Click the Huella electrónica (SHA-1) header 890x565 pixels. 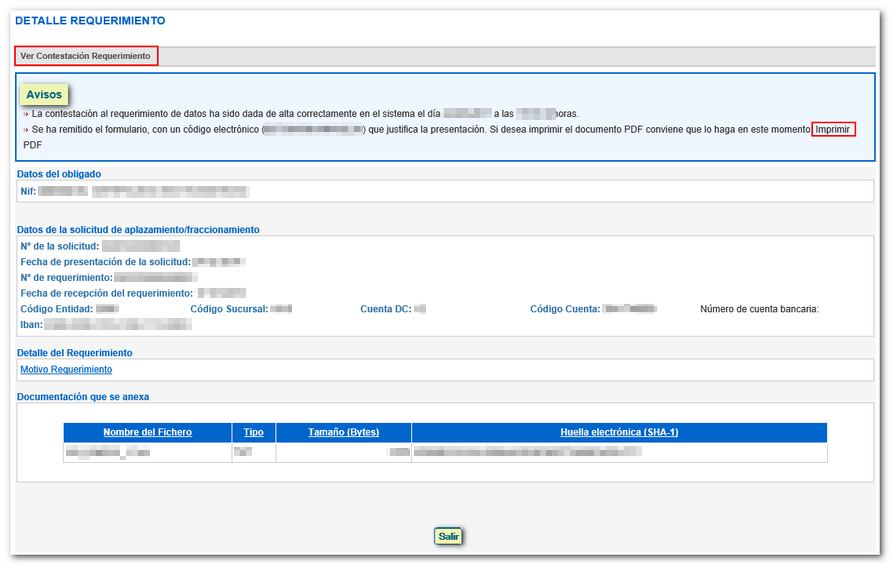[619, 433]
